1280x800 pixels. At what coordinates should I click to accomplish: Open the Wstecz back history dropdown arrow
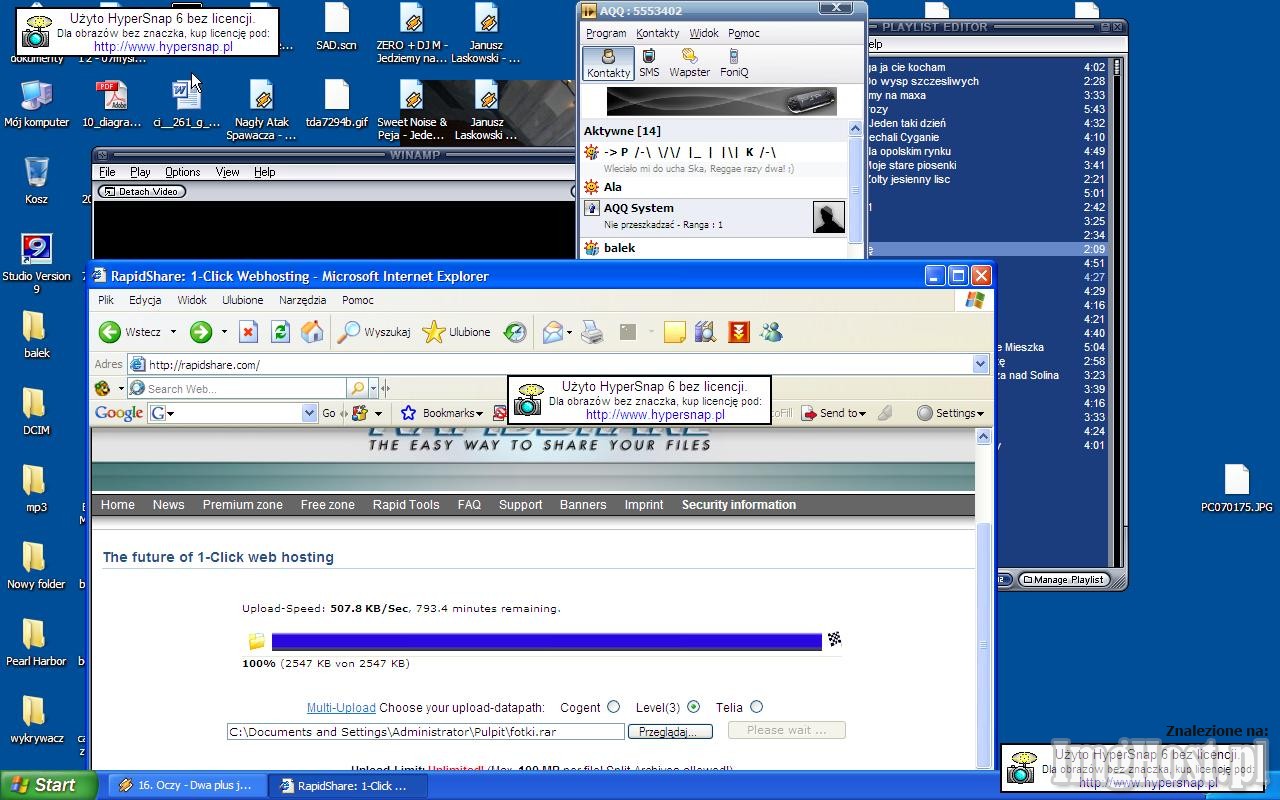[x=173, y=332]
